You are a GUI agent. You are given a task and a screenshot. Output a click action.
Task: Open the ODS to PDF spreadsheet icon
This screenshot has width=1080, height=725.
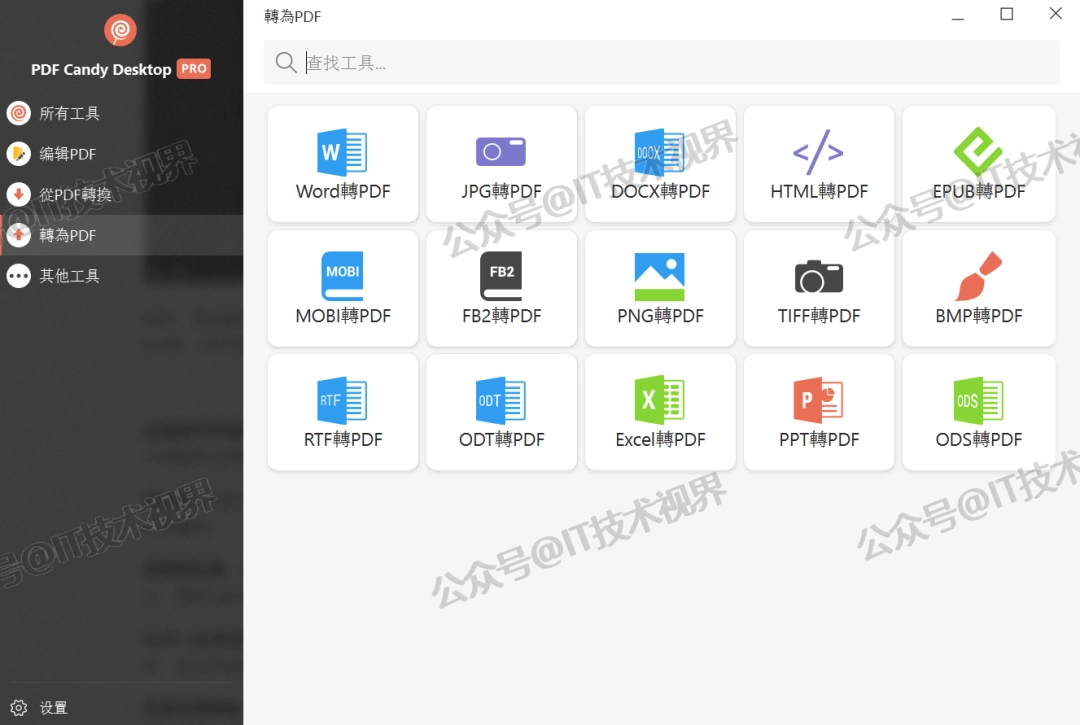[978, 399]
